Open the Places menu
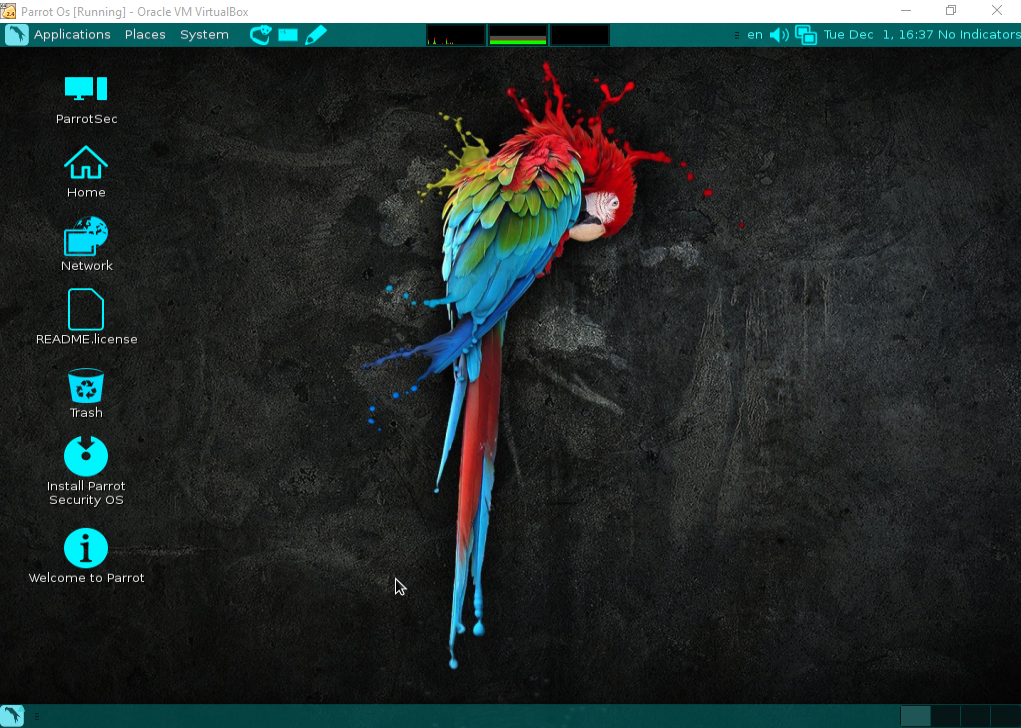 145,34
